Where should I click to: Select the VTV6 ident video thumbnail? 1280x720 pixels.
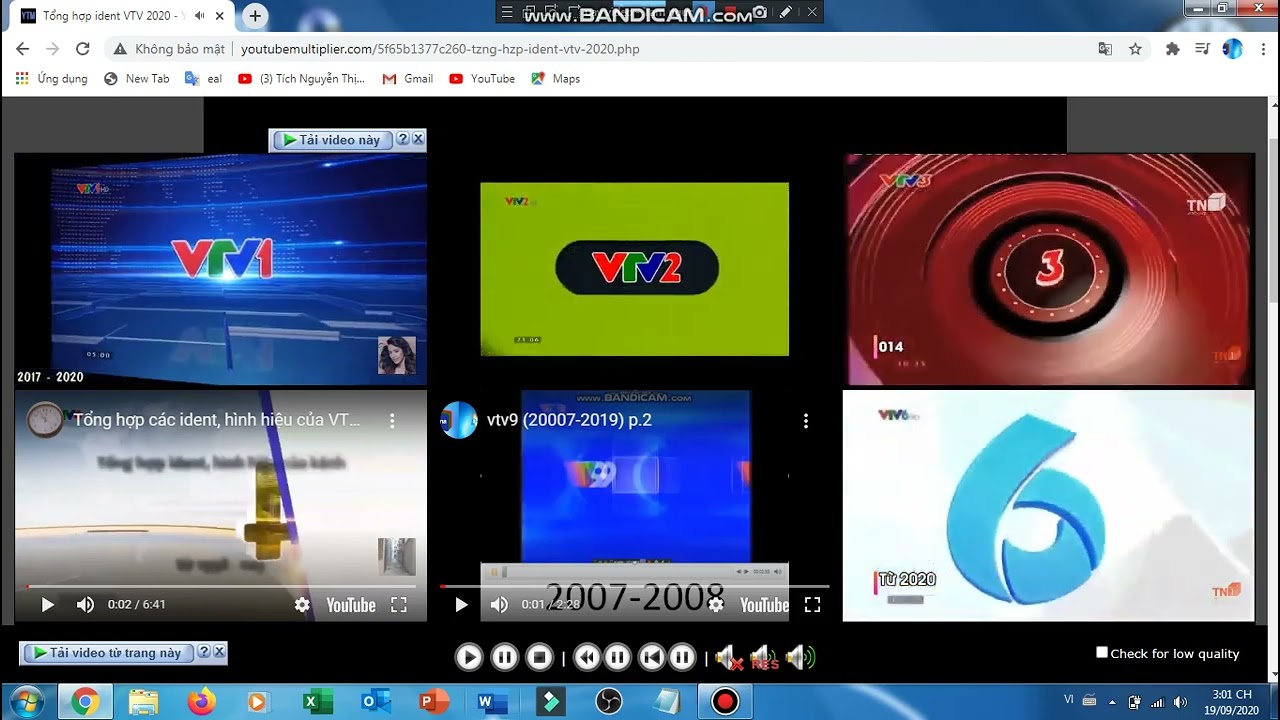tap(1048, 506)
